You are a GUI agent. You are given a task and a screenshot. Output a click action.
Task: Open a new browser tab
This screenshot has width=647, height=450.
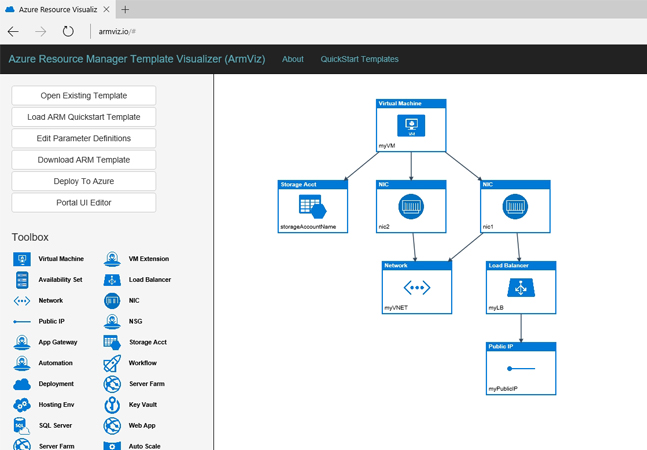(x=125, y=9)
